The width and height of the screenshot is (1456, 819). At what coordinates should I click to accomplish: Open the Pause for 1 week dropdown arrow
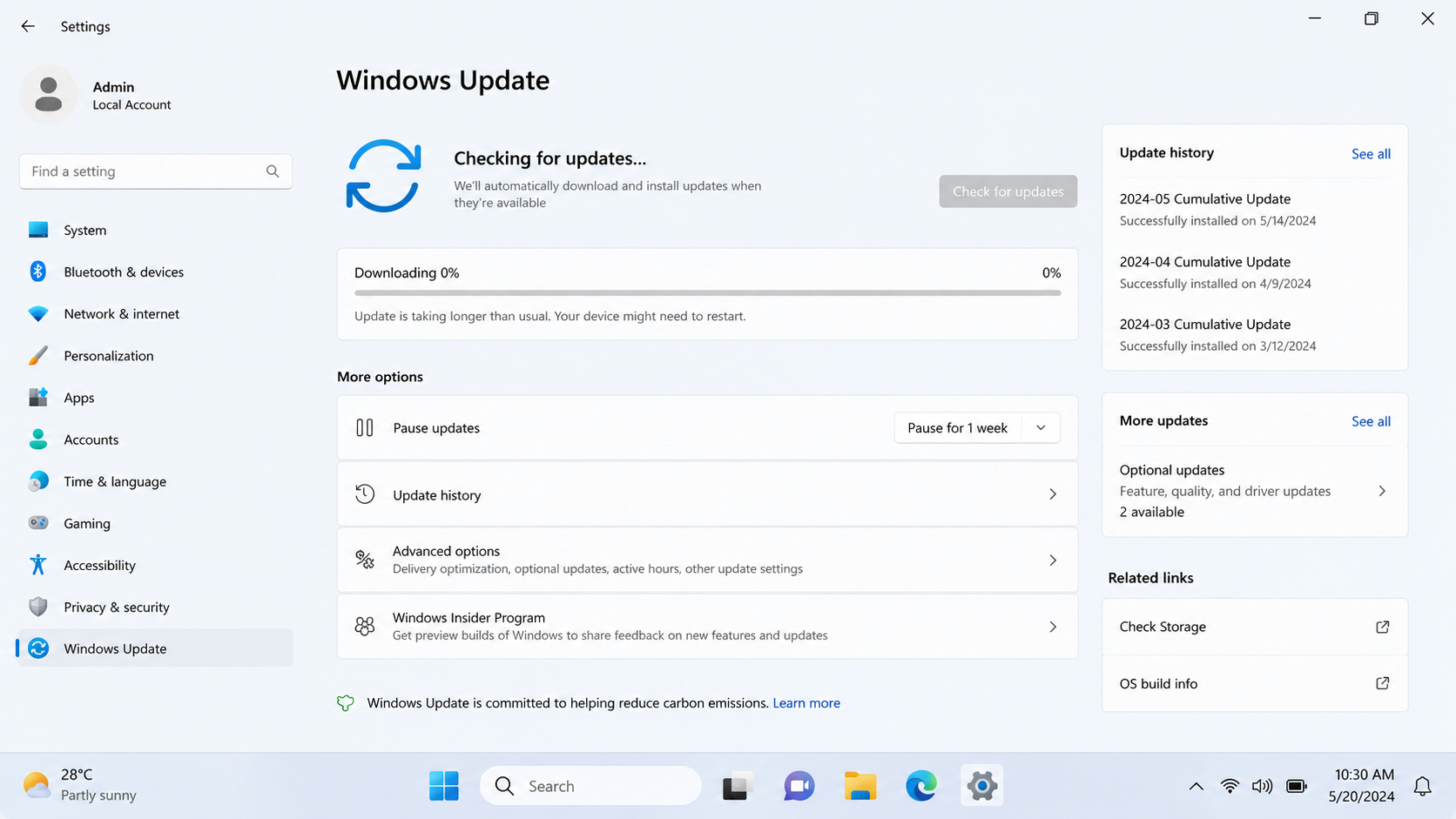(1041, 427)
